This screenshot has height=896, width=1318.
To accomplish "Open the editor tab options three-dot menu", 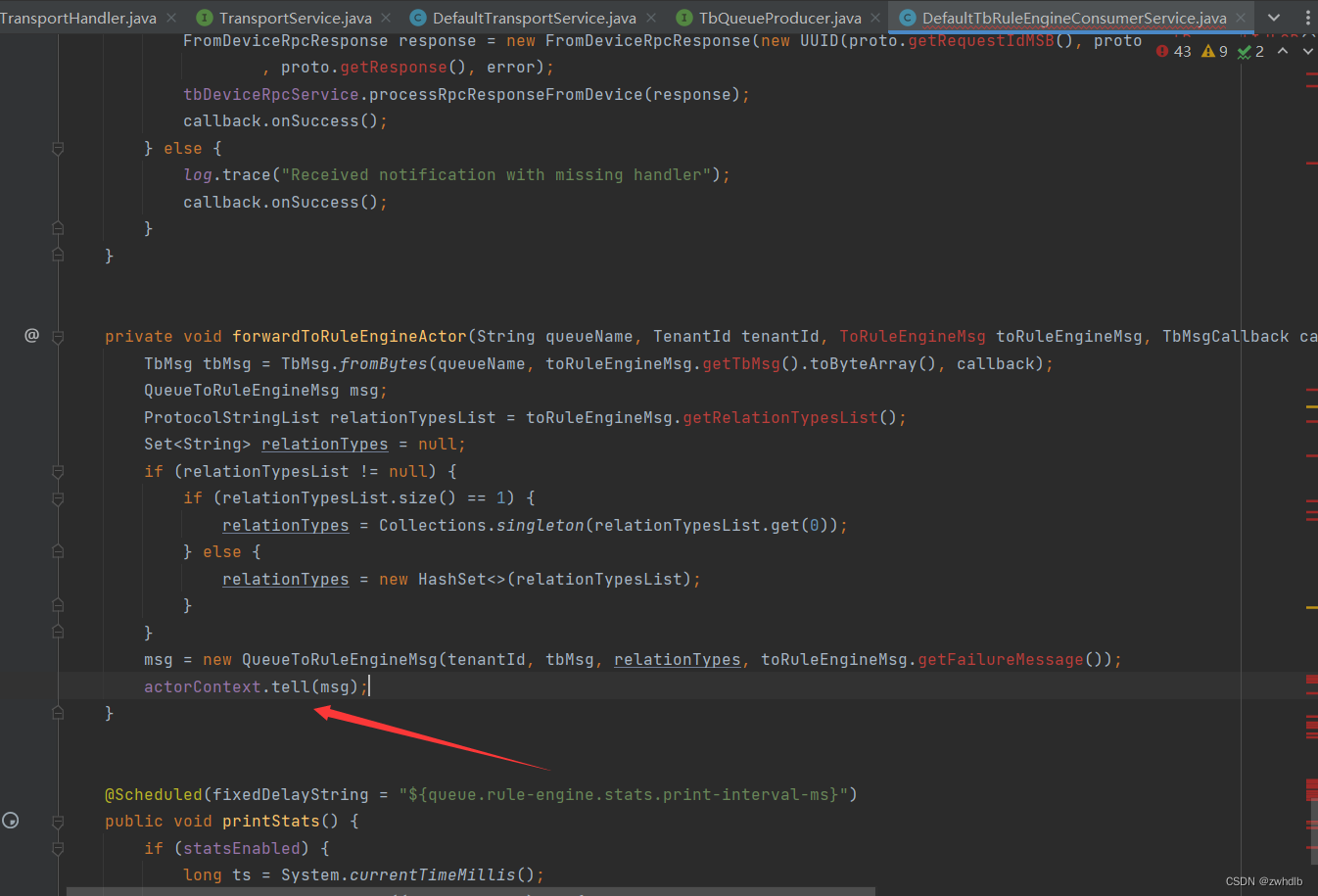I will [1308, 18].
